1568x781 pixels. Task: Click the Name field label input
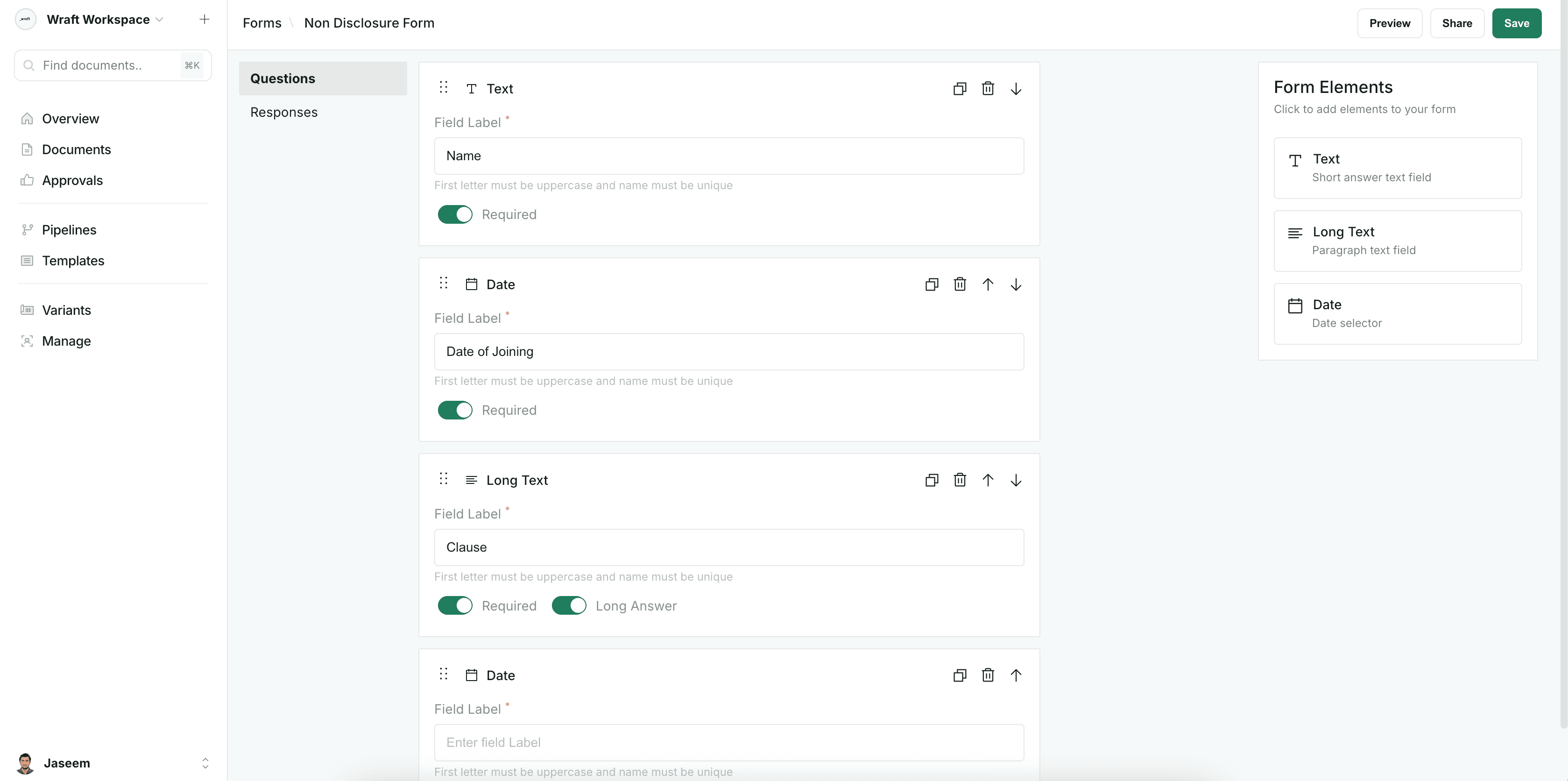coord(728,156)
